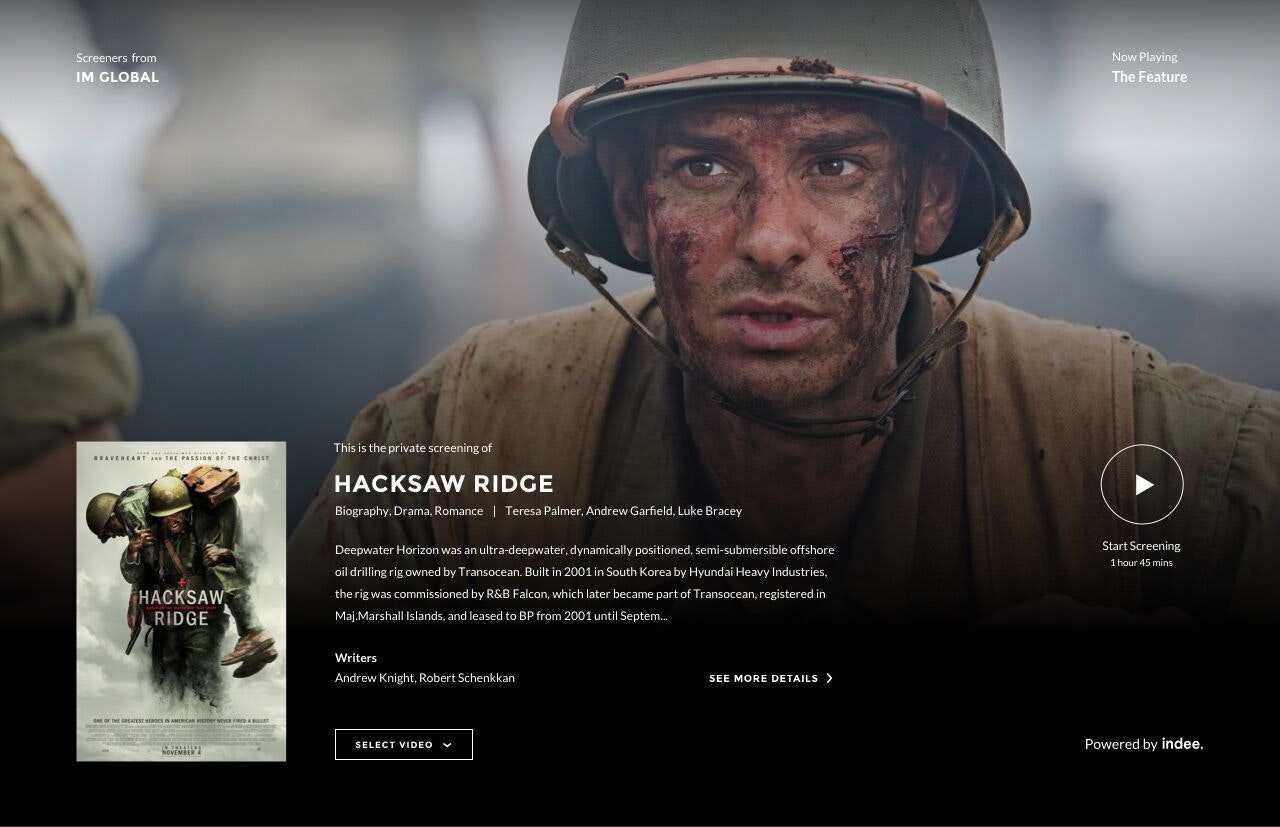Screen dimensions: 1280x827
Task: Open the Select Video dropdown
Action: pyautogui.click(x=404, y=745)
